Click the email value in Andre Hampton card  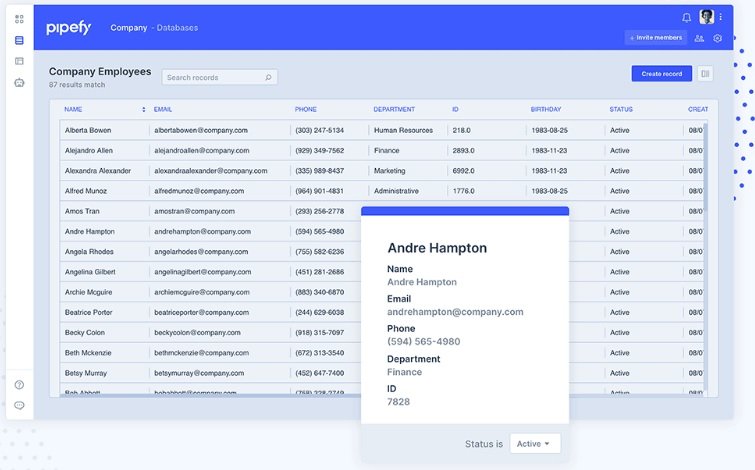point(455,312)
